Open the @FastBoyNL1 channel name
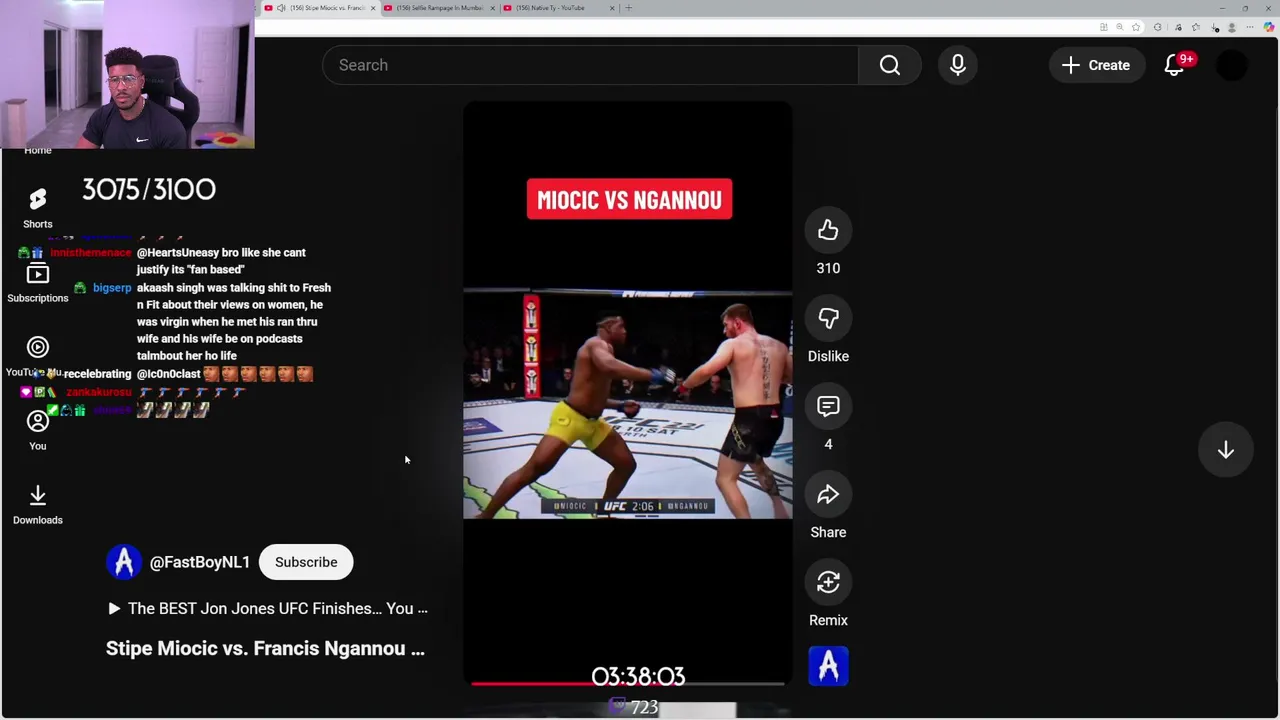 pyautogui.click(x=200, y=562)
